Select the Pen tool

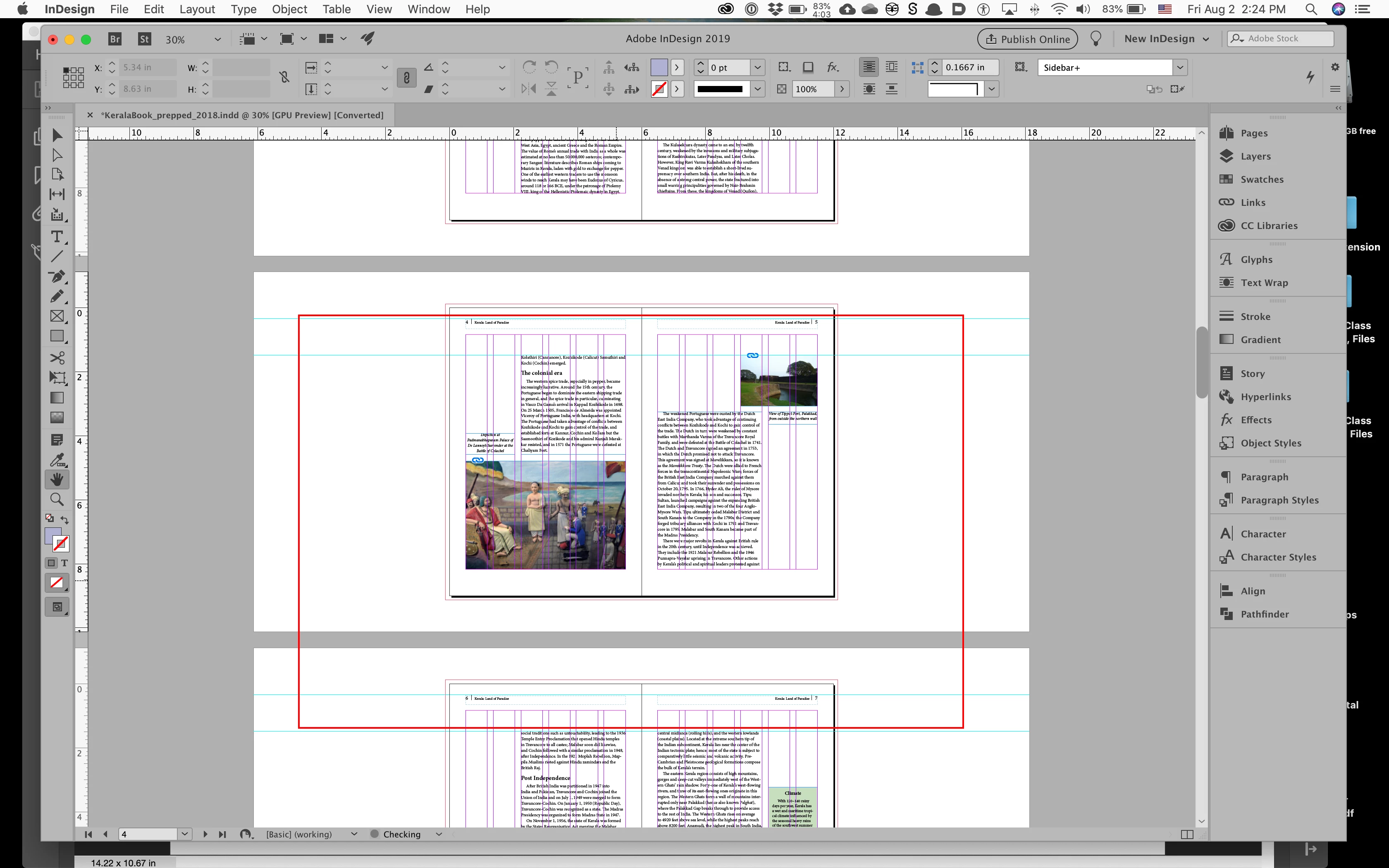[x=57, y=277]
